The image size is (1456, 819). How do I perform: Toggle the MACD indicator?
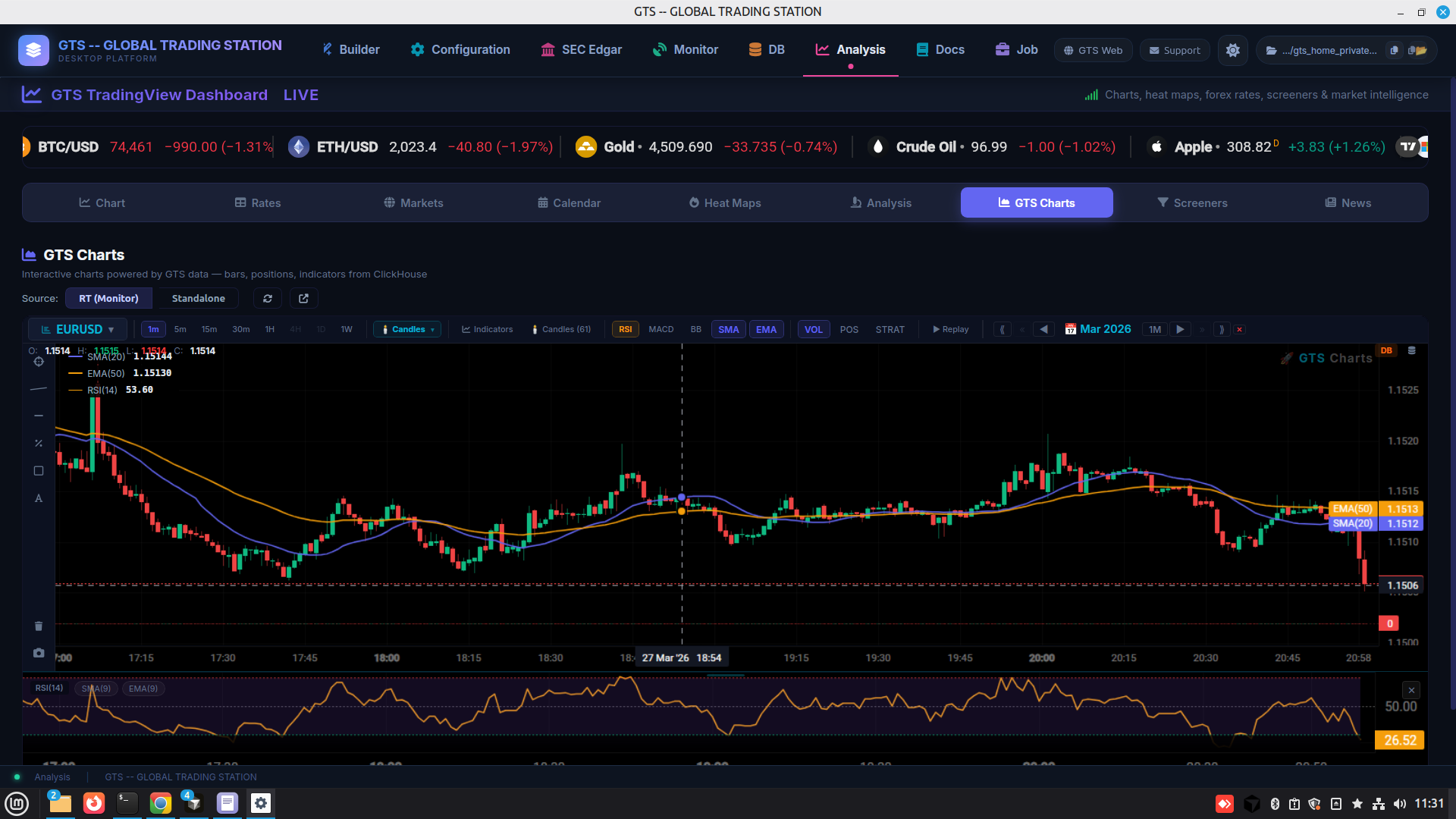pos(661,329)
